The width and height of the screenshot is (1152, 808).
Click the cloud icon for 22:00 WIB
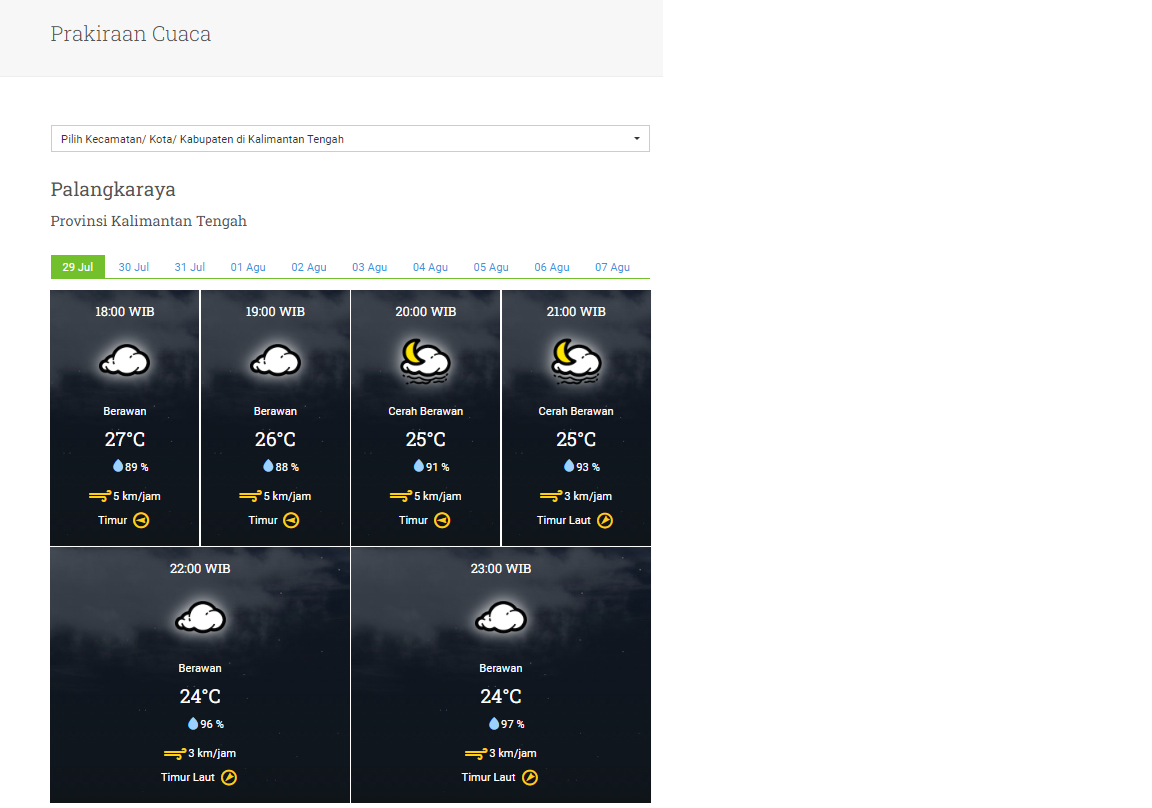pyautogui.click(x=201, y=618)
